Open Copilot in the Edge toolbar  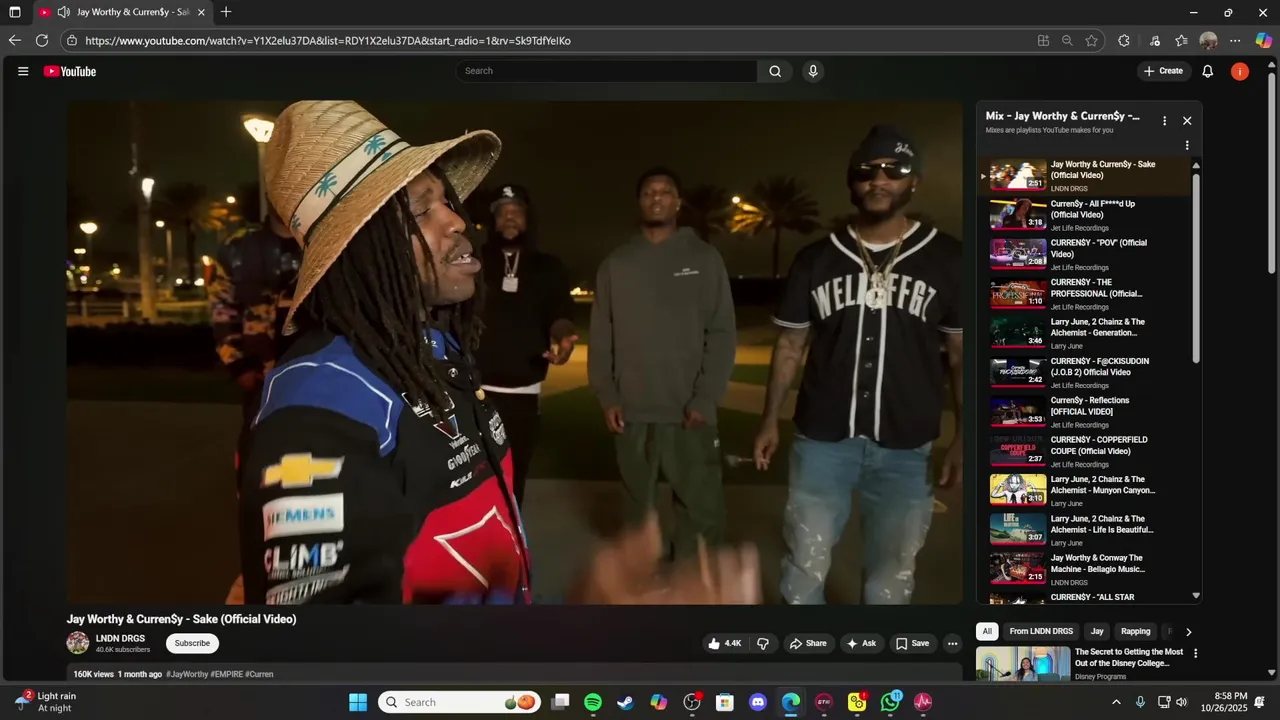(1264, 41)
